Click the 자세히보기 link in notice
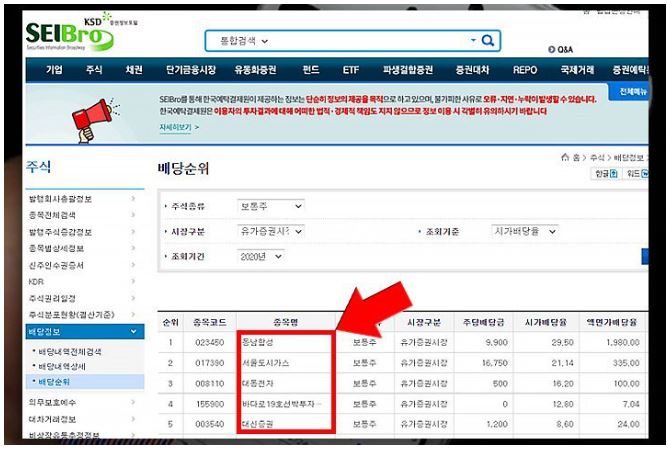 point(175,127)
